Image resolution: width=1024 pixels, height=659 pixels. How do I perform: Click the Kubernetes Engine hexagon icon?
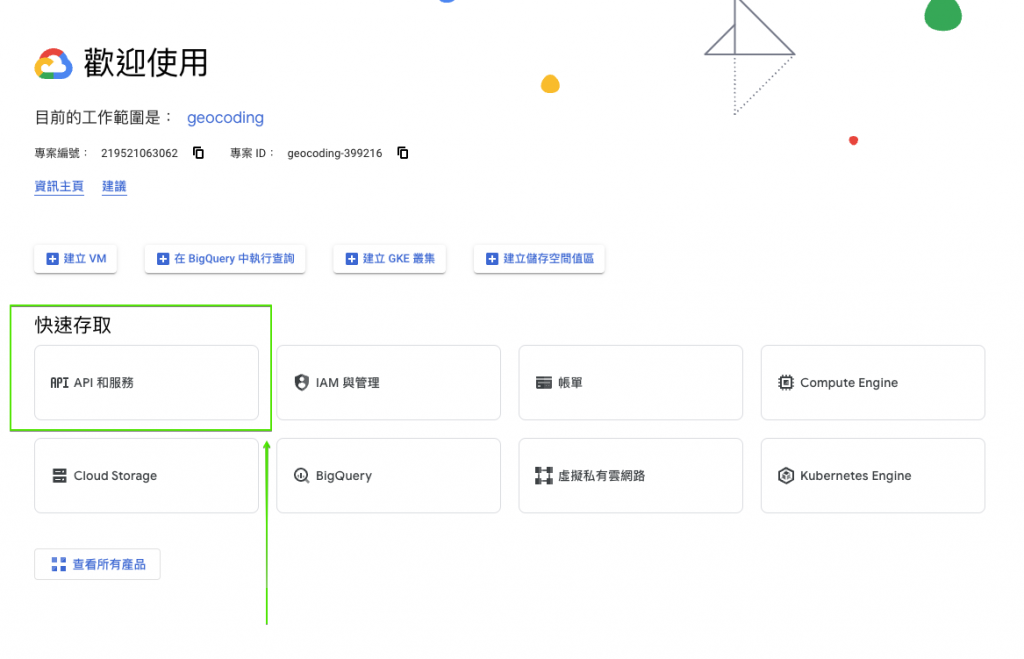[x=786, y=475]
